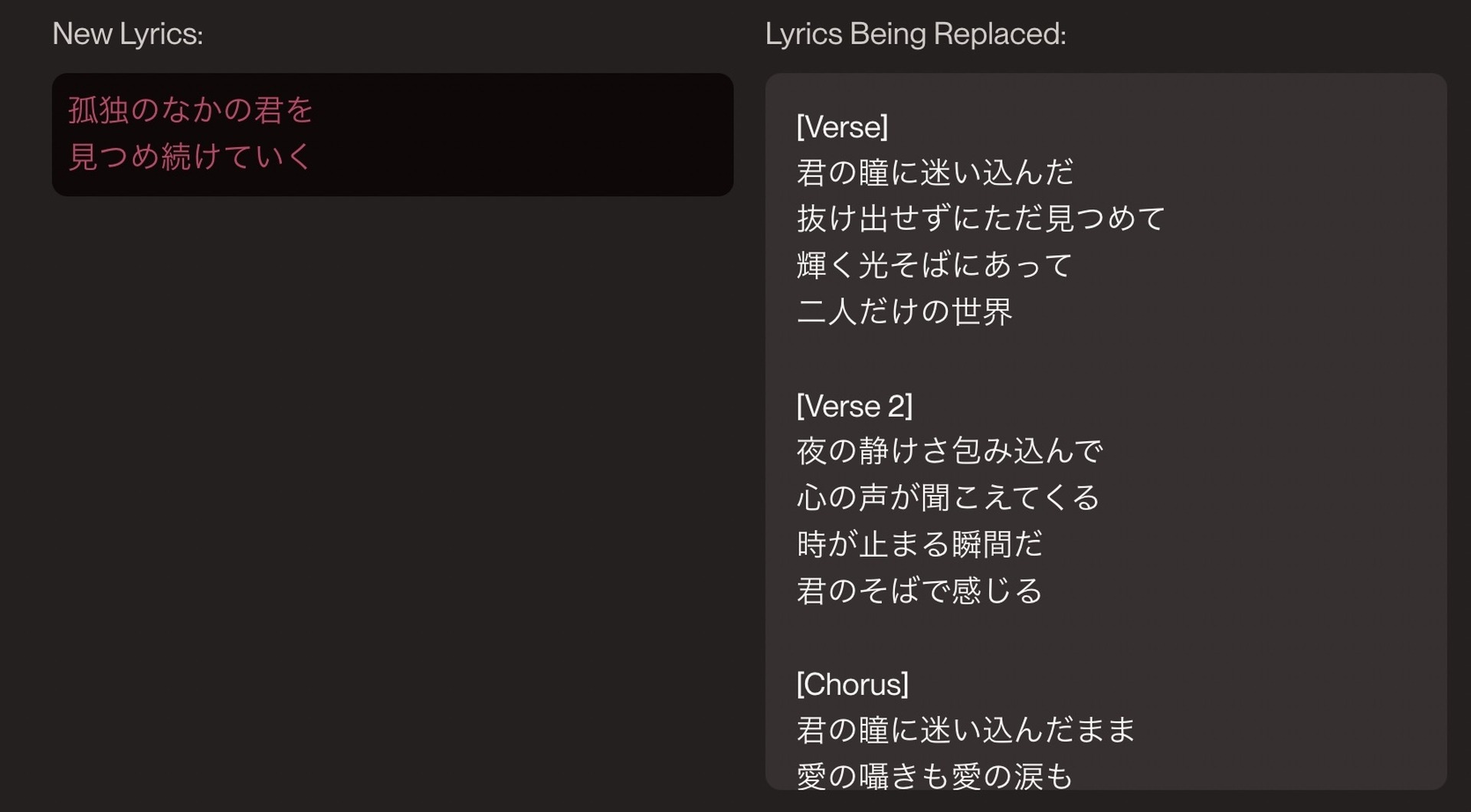
Task: Click the lyric line 君のそばで感じる
Action: tap(919, 591)
